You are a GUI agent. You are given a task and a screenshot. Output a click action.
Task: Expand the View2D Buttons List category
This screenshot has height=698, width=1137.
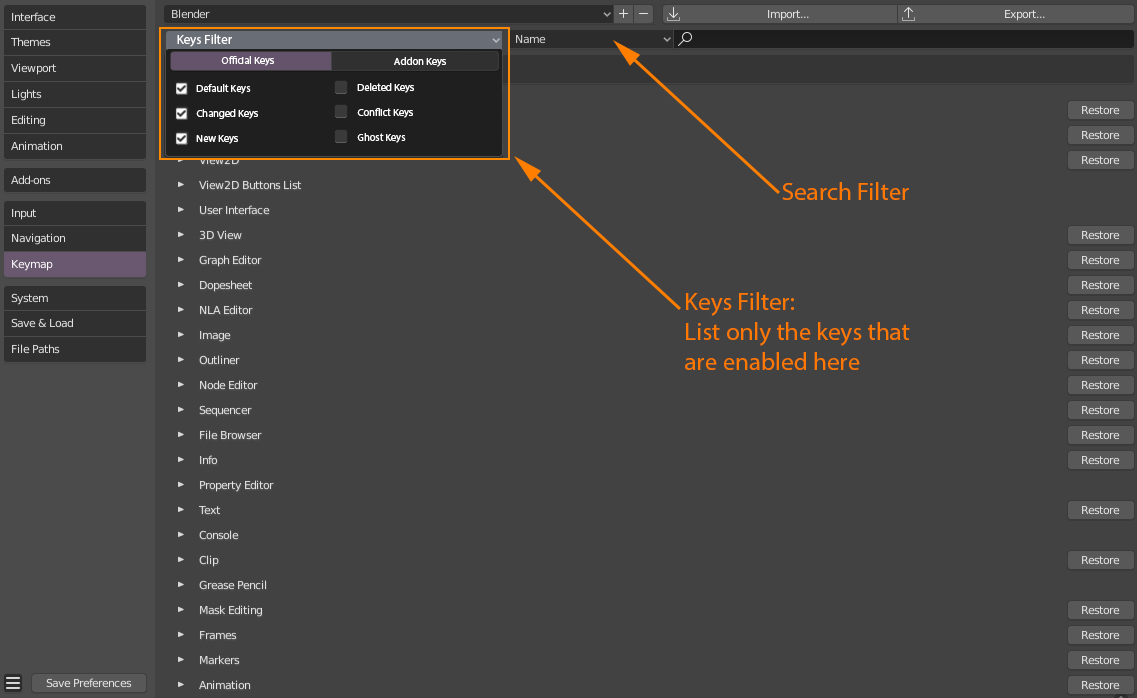point(181,185)
